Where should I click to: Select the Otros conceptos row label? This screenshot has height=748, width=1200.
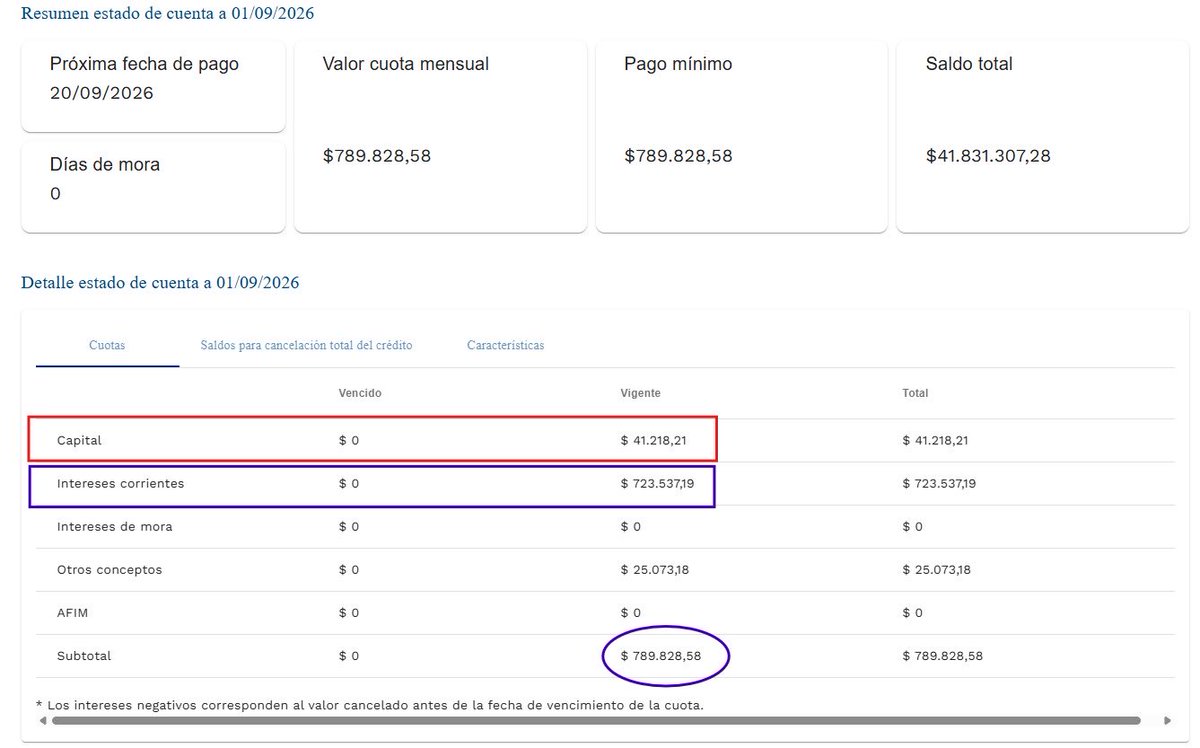(x=109, y=569)
